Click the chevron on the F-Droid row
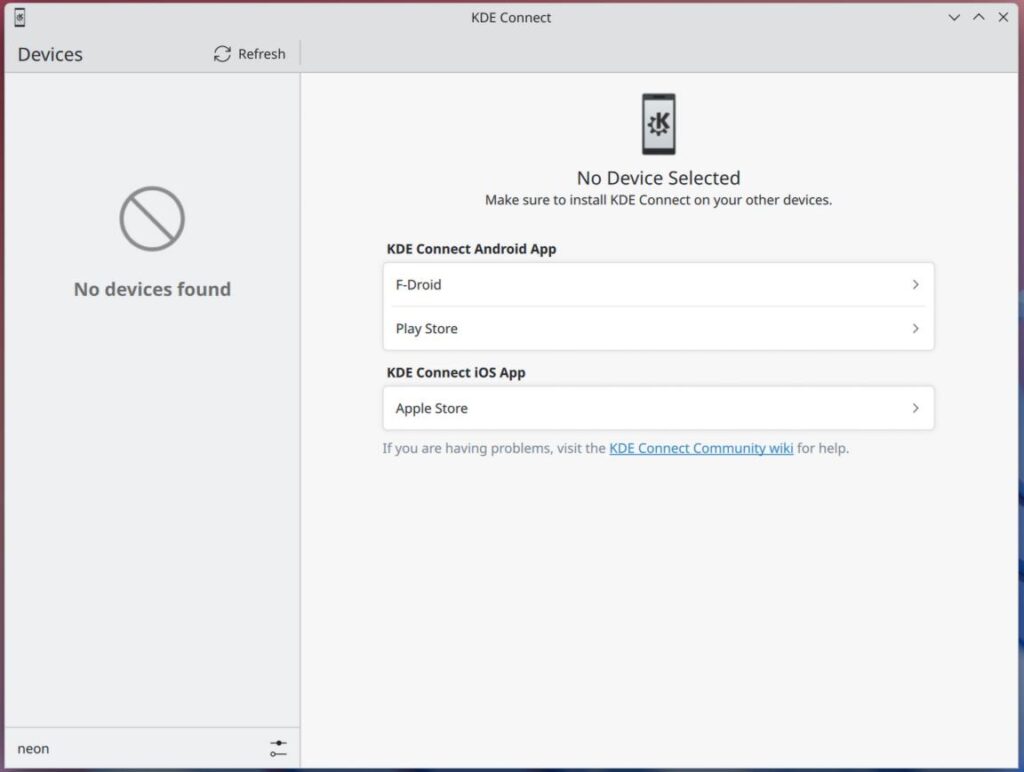The height and width of the screenshot is (772, 1024). coord(916,285)
